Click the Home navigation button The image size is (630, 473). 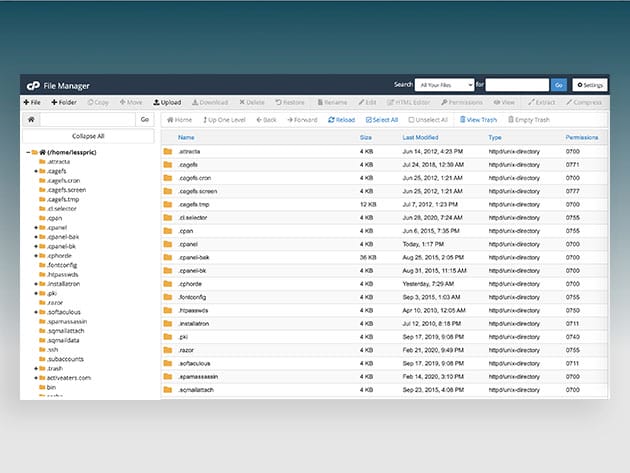(179, 120)
